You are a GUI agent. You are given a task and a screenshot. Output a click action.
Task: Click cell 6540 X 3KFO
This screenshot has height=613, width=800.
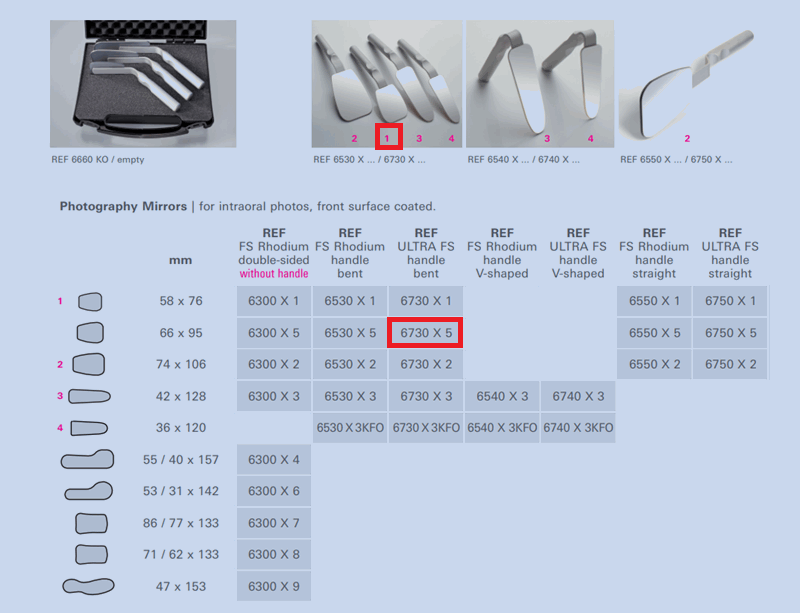(x=502, y=428)
